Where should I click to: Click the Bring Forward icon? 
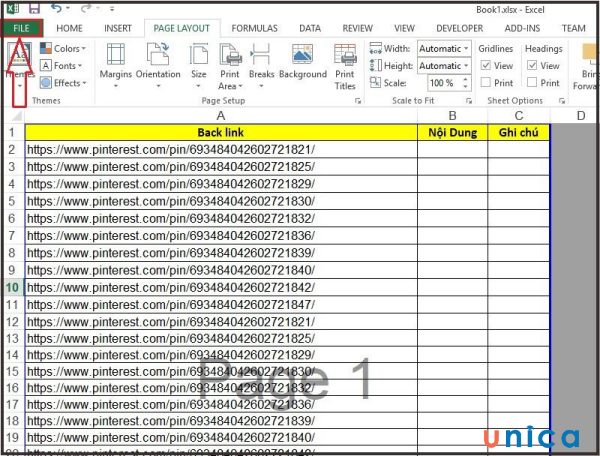pyautogui.click(x=590, y=54)
